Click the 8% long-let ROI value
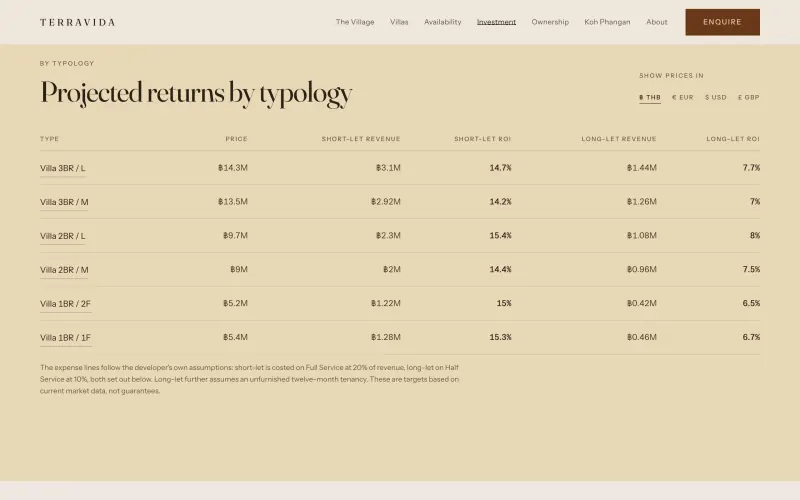This screenshot has height=500, width=800. click(755, 235)
